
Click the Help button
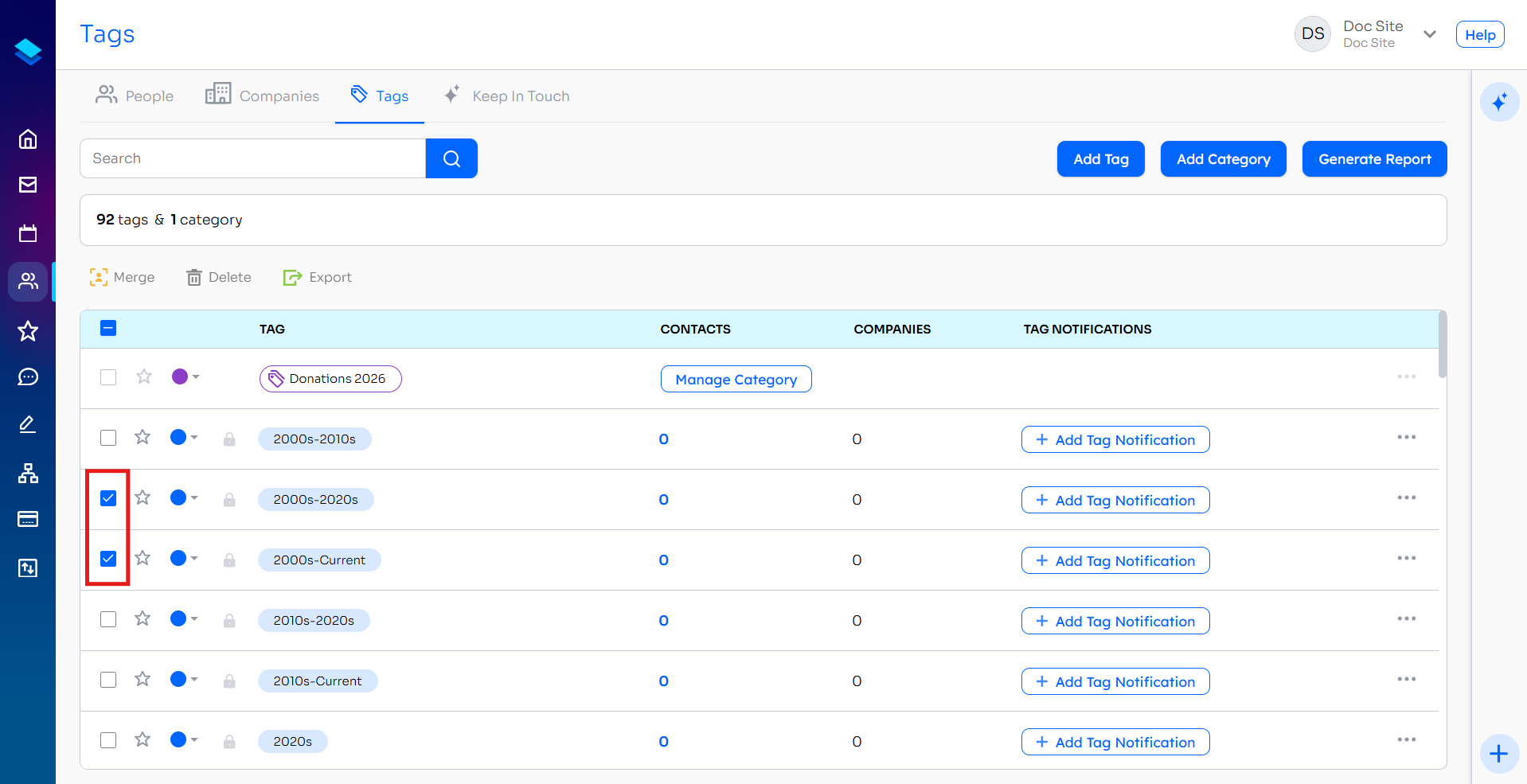coord(1480,34)
